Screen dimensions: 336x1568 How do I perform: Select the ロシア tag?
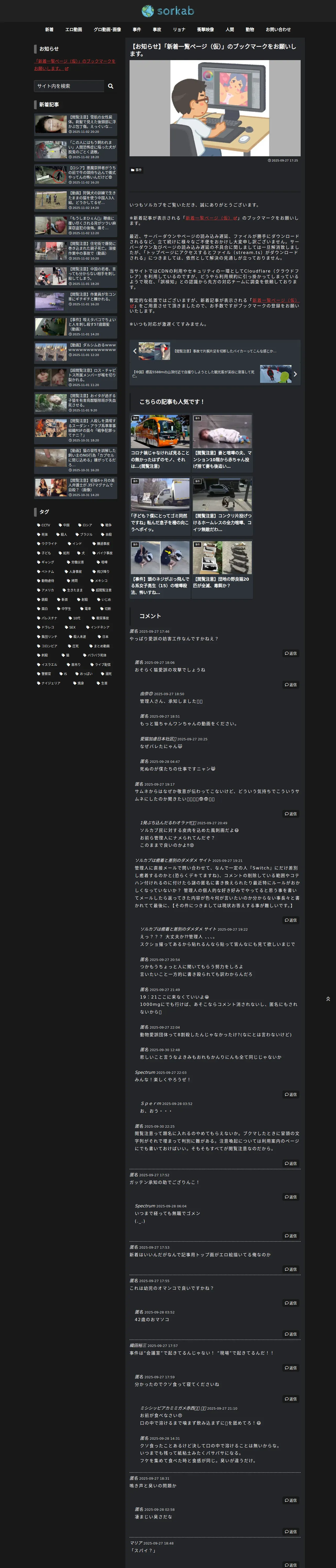[85, 525]
